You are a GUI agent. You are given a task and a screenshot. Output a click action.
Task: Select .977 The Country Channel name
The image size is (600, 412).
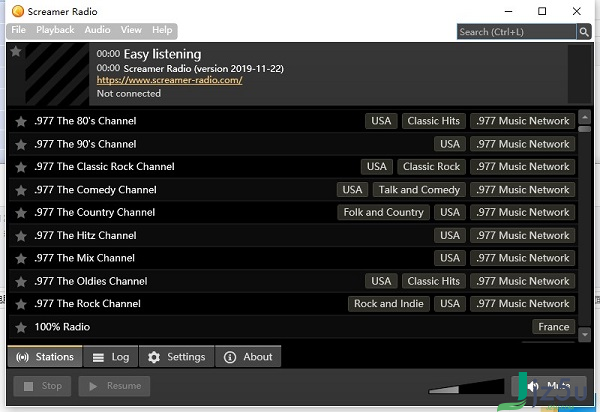click(x=95, y=212)
